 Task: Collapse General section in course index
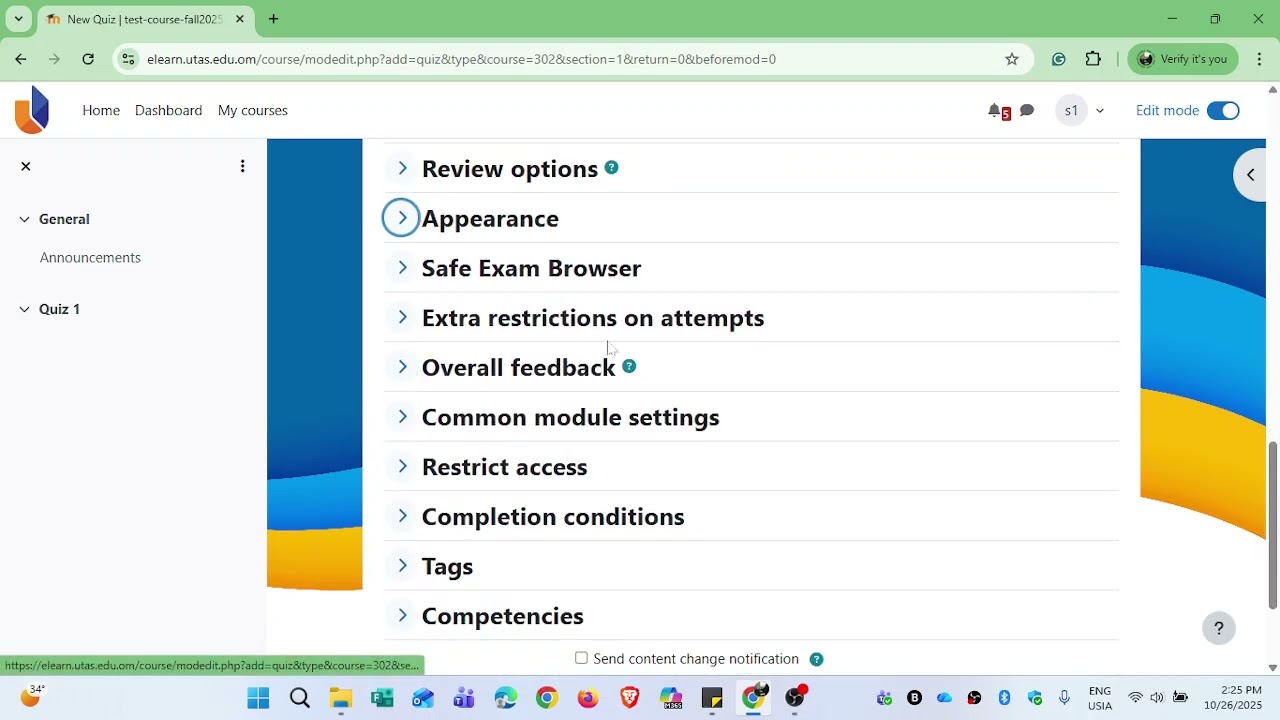coord(24,219)
